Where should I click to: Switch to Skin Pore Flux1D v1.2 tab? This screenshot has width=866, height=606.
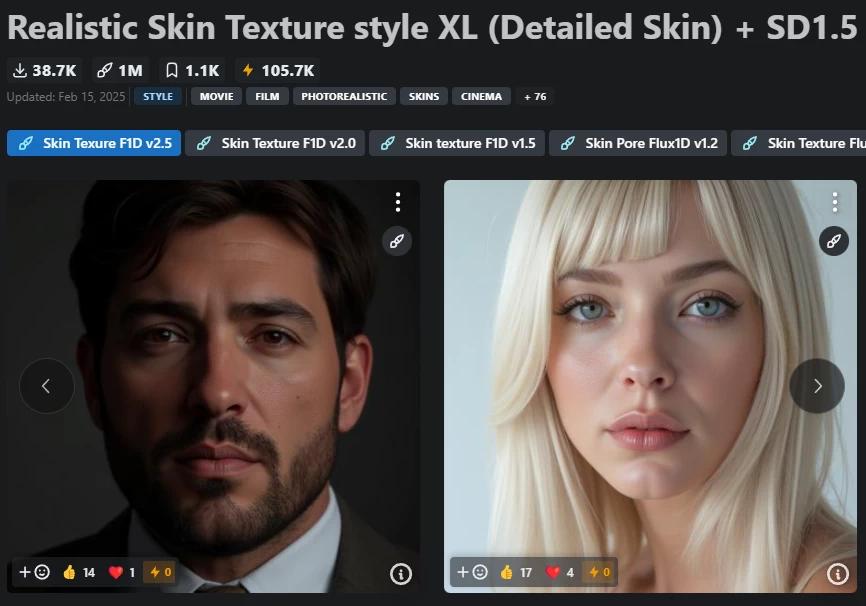pos(639,143)
